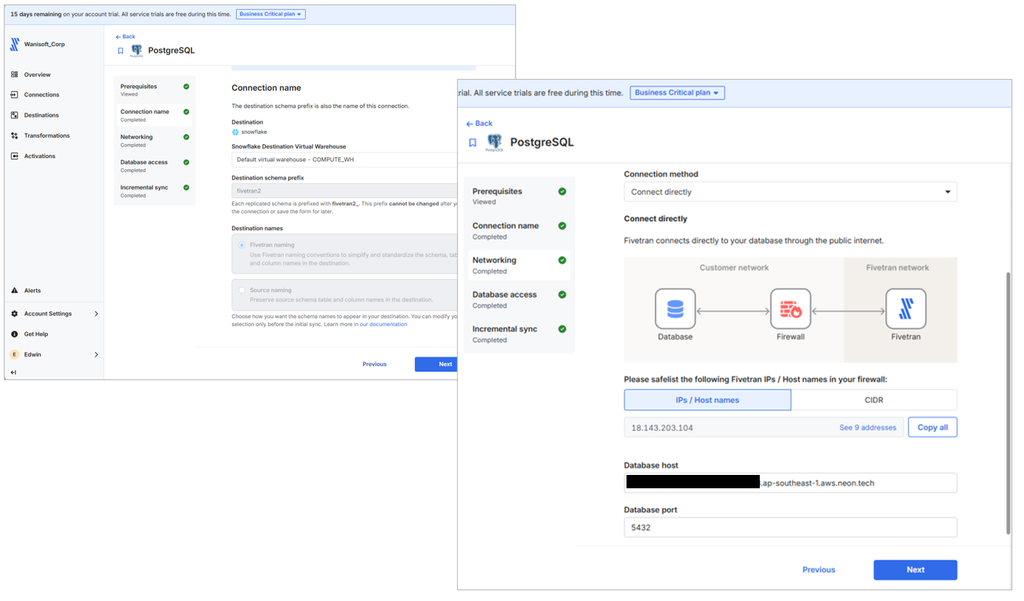Click the Get Help question icon
Viewport: 1024px width, 601px height.
coord(14,334)
